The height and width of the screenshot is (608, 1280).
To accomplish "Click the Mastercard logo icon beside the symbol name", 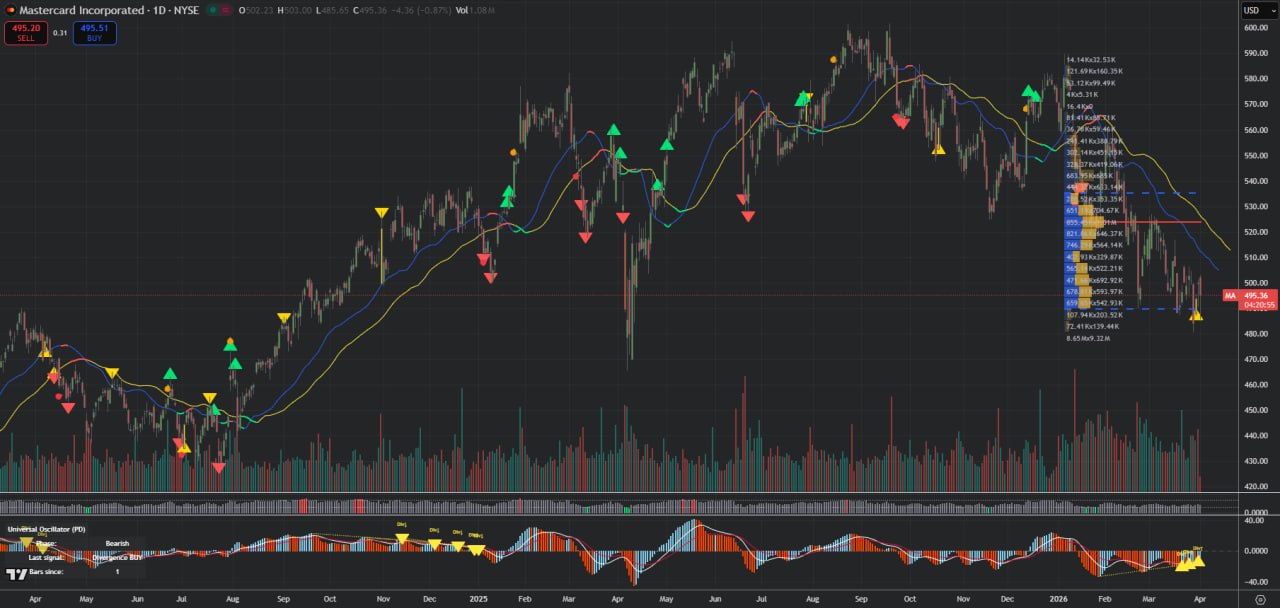I will 10,10.
